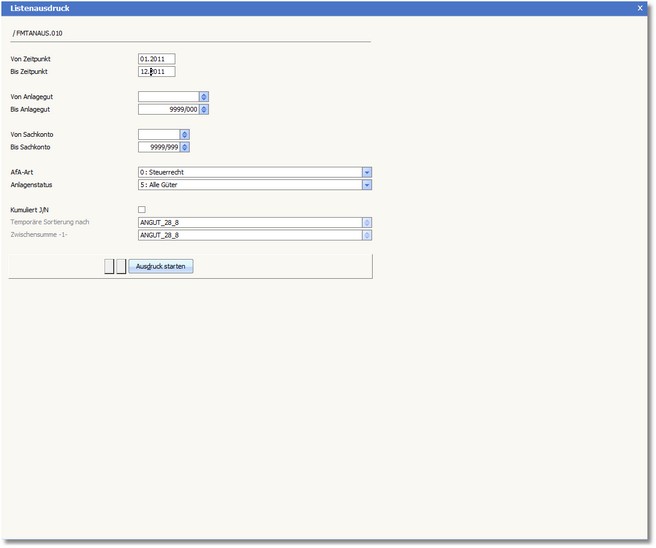
Task: Click the Bis Anlagegut field with 9999/000
Action: (x=168, y=110)
